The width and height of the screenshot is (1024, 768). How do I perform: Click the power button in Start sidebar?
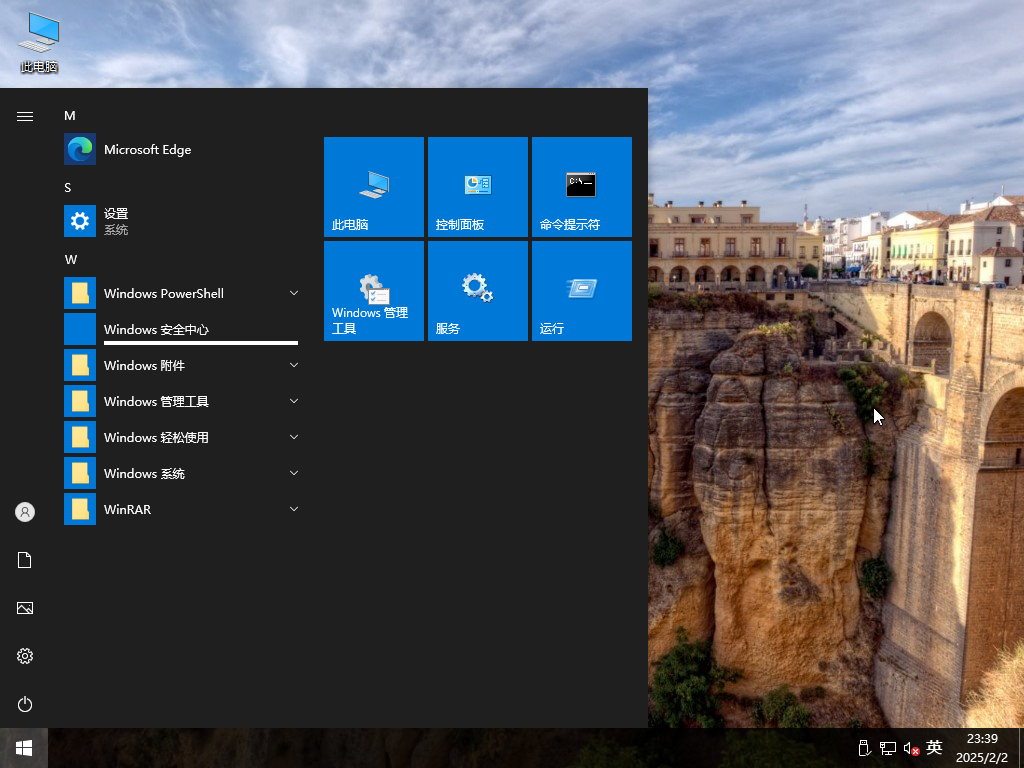[25, 704]
